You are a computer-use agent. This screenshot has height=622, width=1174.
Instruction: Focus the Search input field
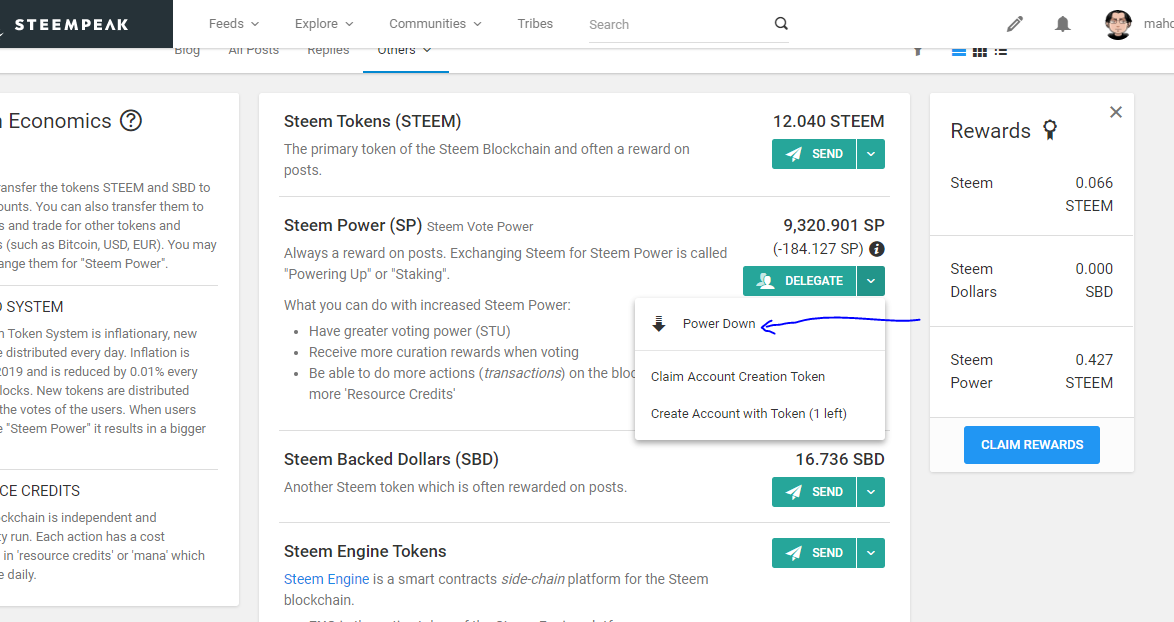pos(675,24)
